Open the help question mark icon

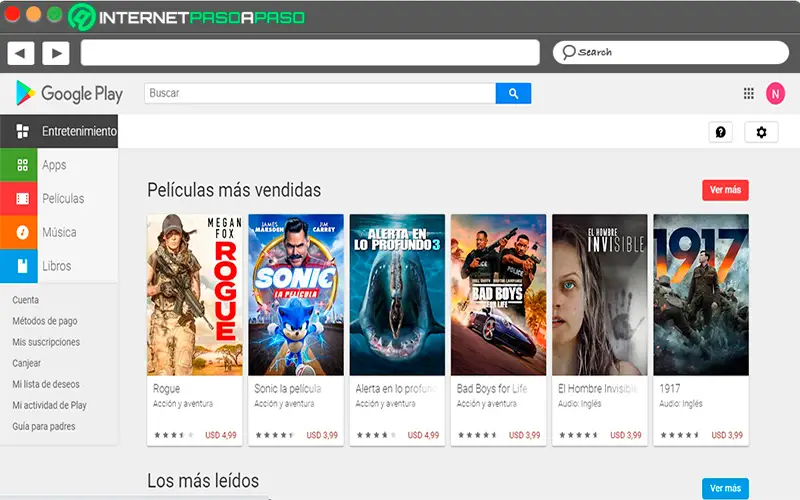point(720,132)
